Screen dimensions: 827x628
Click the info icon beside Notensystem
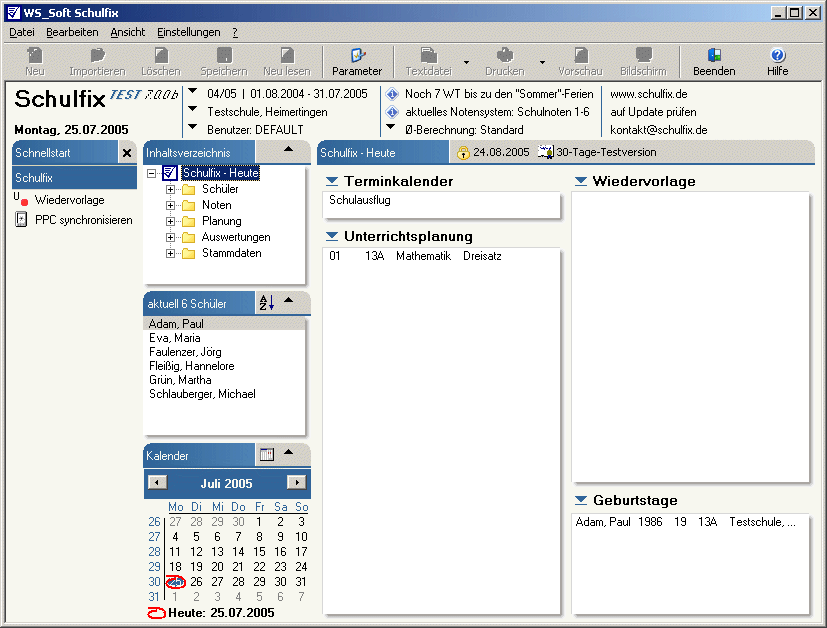(392, 112)
